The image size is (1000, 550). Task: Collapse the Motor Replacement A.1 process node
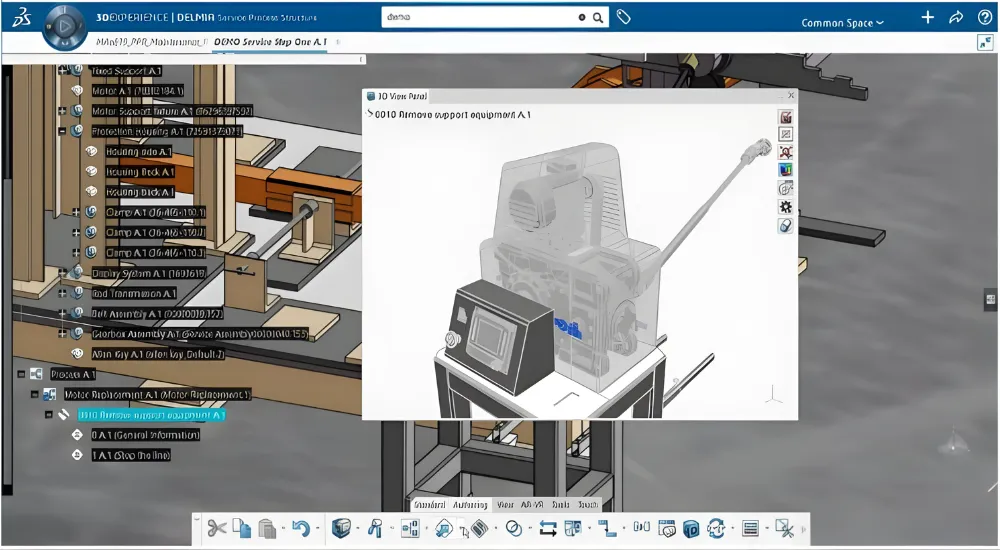36,394
